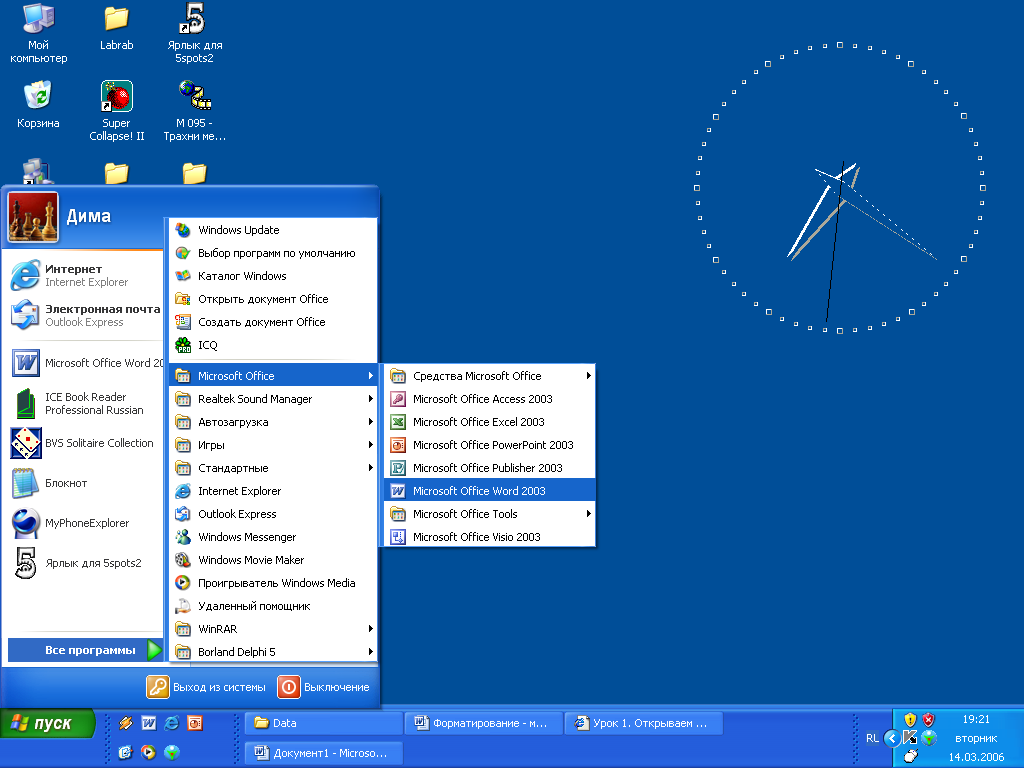Launch Microsoft Office Access 2003
The image size is (1024, 768).
[x=490, y=398]
